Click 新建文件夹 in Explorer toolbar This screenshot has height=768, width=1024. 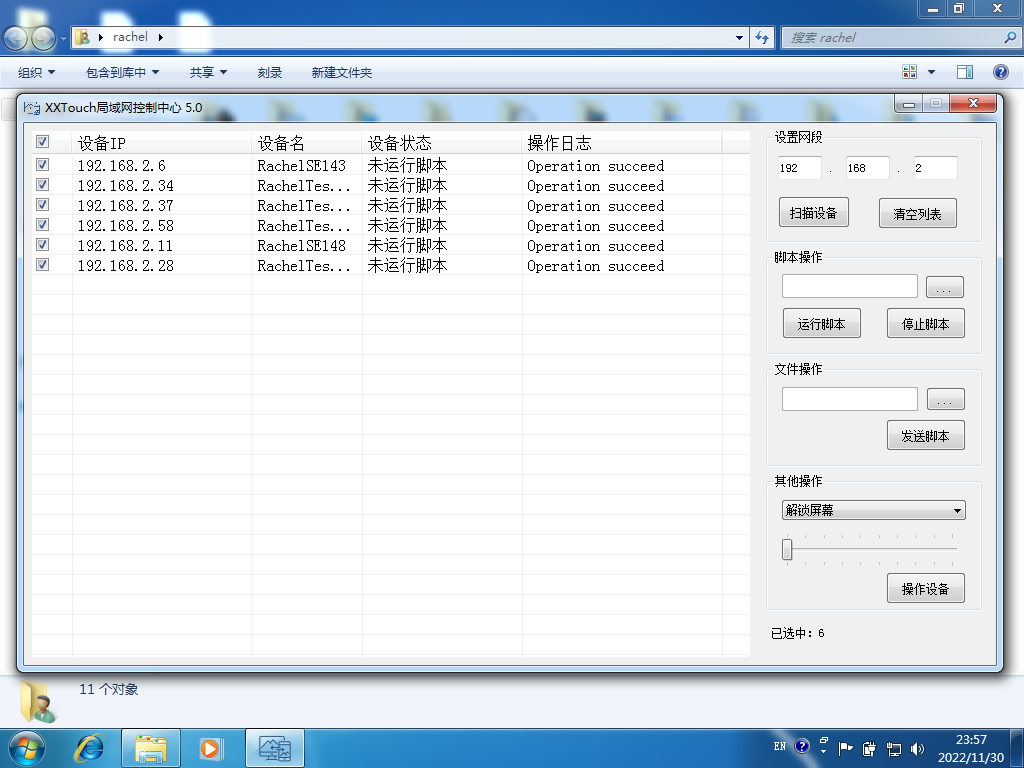(x=341, y=72)
